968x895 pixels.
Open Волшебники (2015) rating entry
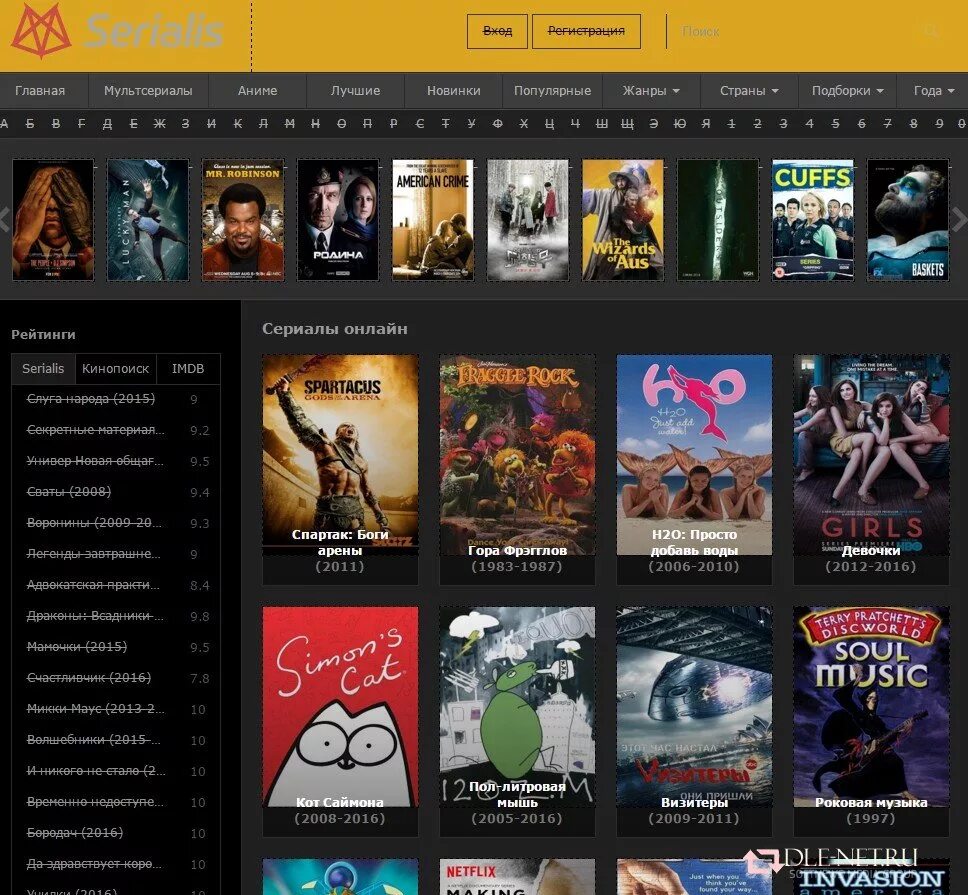(x=94, y=739)
